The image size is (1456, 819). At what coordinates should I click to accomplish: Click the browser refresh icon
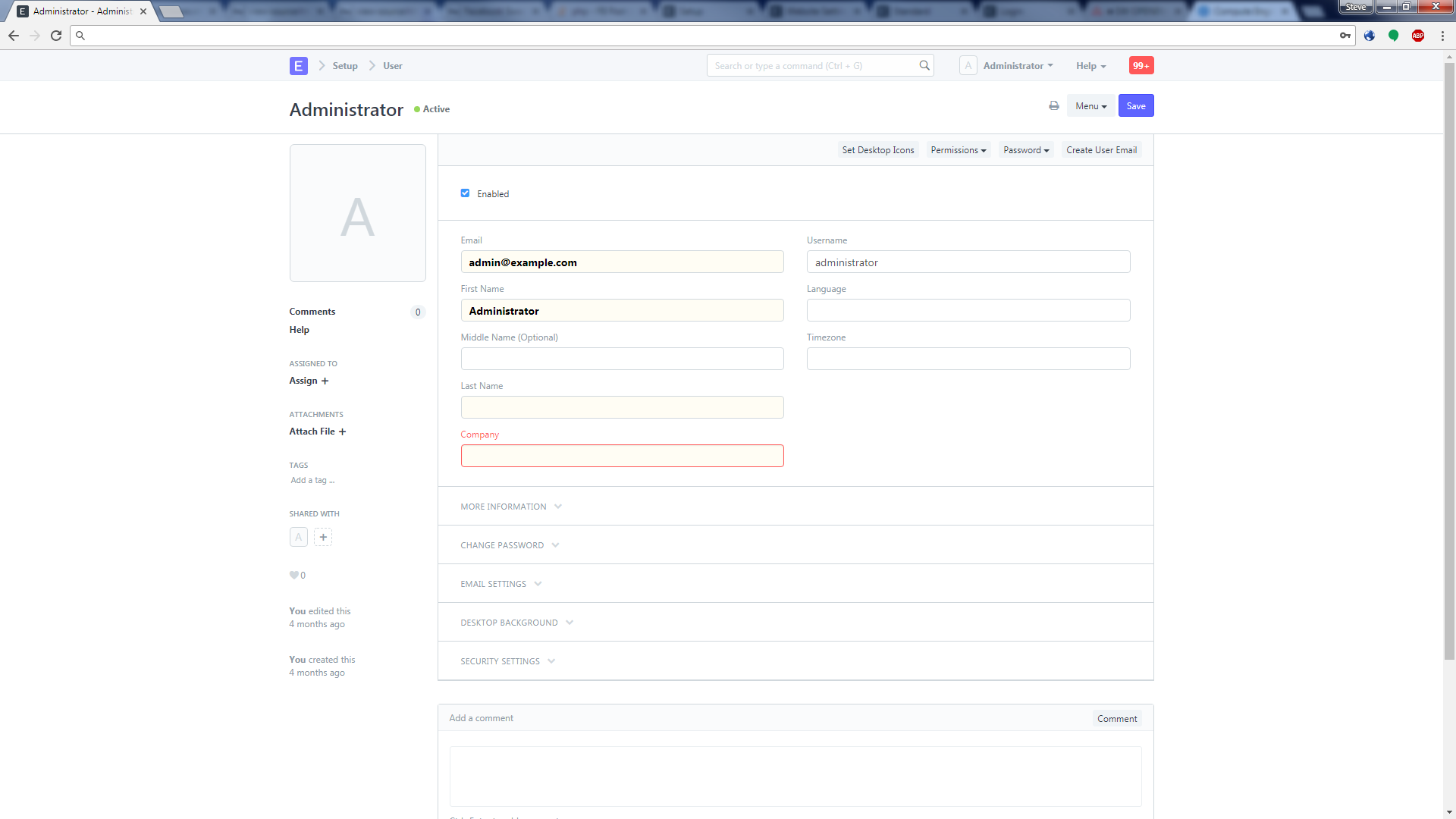(55, 35)
